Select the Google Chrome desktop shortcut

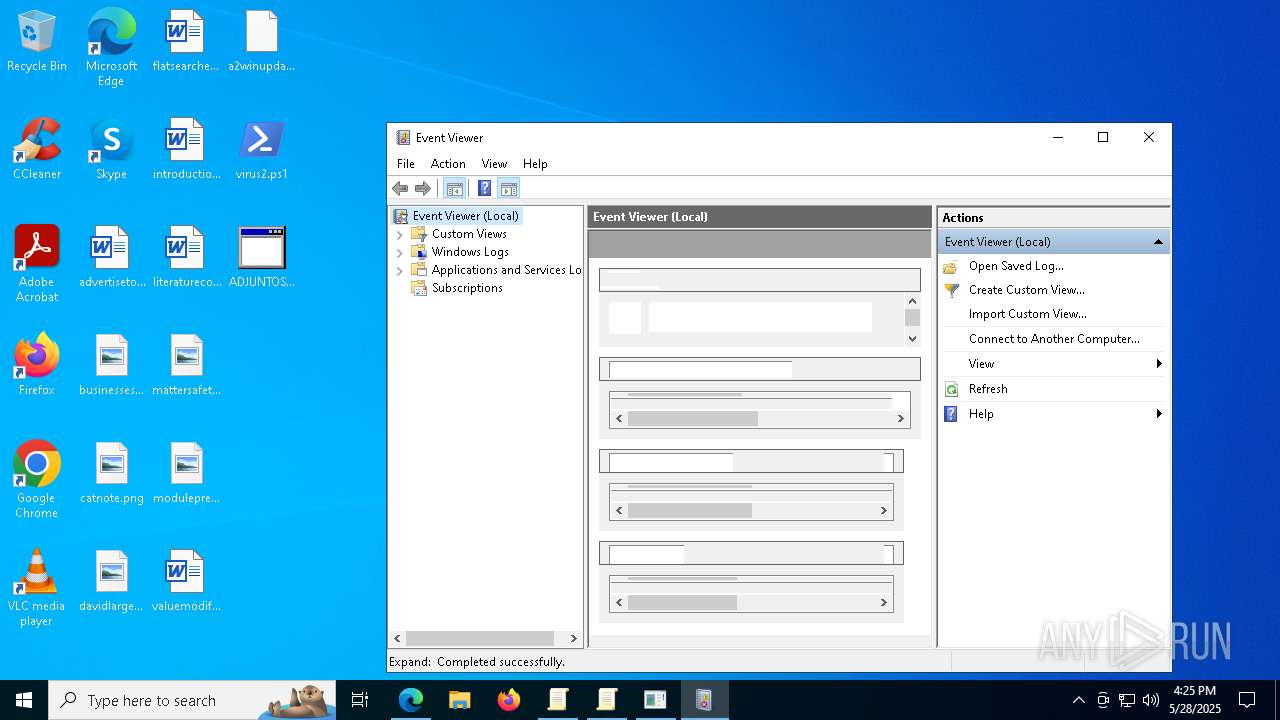tap(37, 479)
